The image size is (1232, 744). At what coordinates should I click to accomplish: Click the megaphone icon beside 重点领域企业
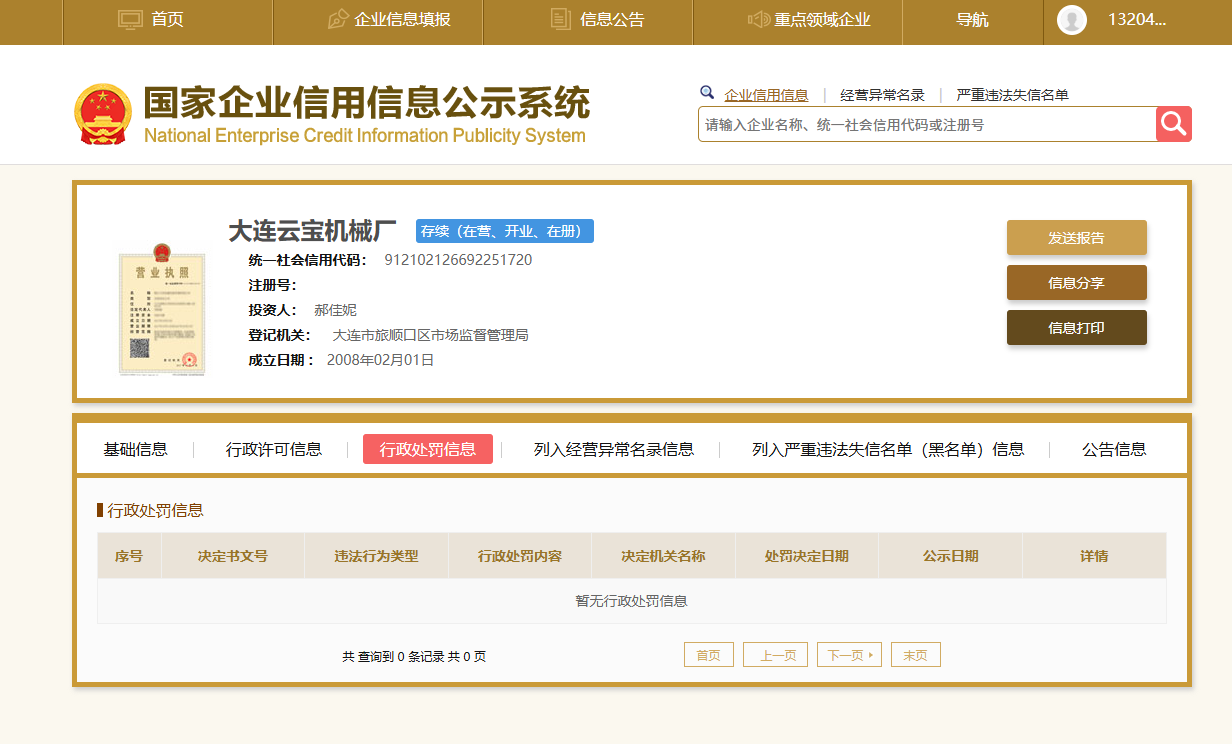759,20
